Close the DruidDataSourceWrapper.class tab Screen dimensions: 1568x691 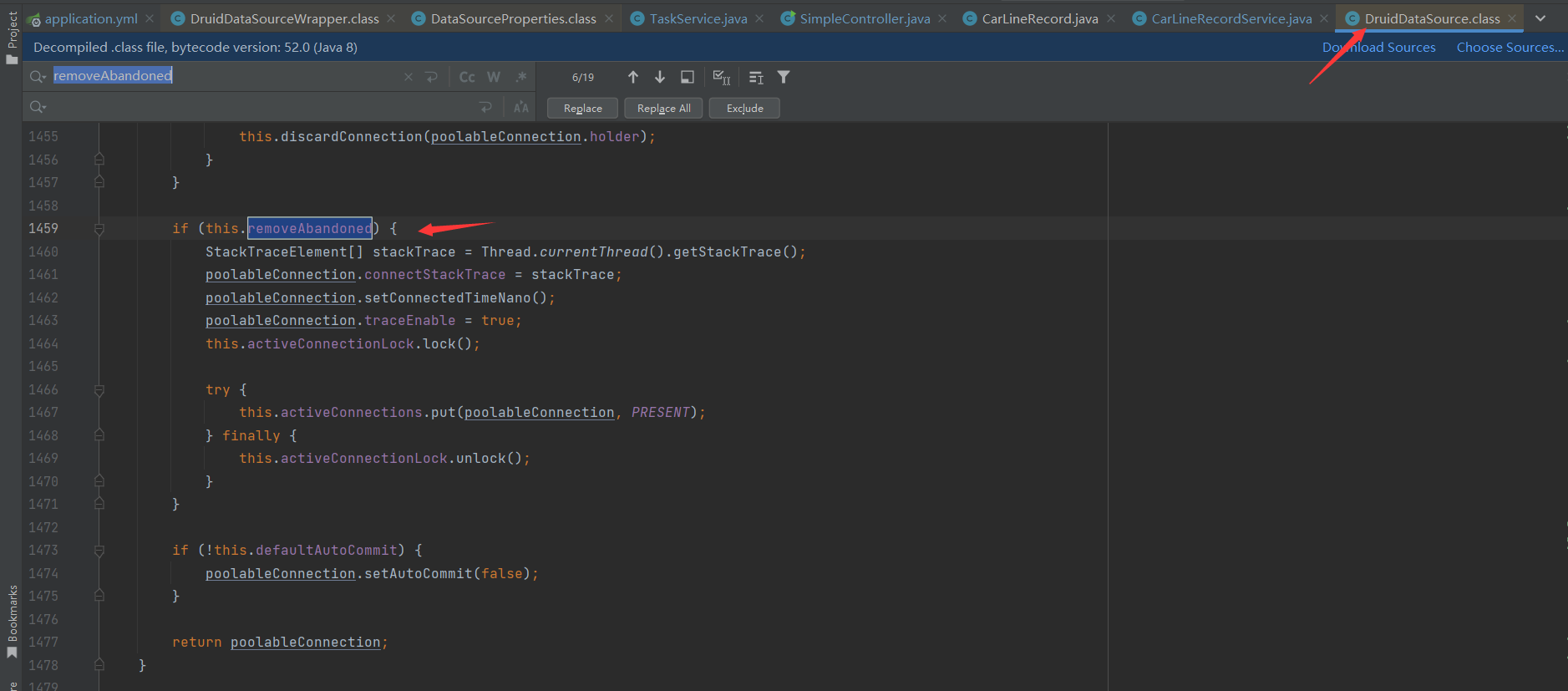[x=391, y=18]
